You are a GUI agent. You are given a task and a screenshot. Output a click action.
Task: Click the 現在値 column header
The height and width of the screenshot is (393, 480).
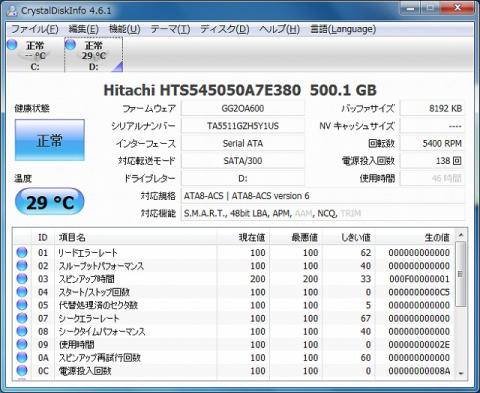tap(243, 237)
